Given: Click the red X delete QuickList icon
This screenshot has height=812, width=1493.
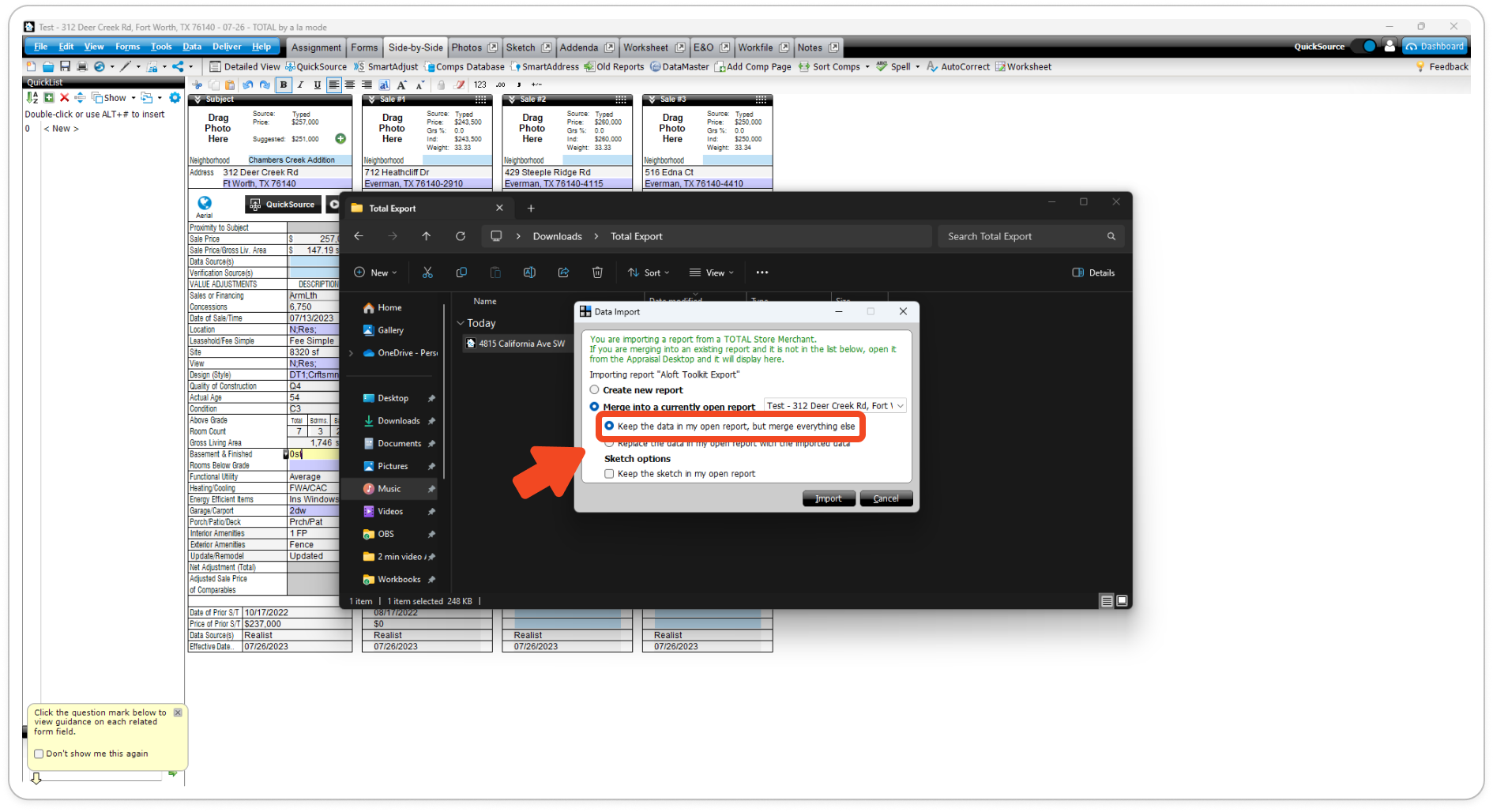Looking at the screenshot, I should pos(65,98).
